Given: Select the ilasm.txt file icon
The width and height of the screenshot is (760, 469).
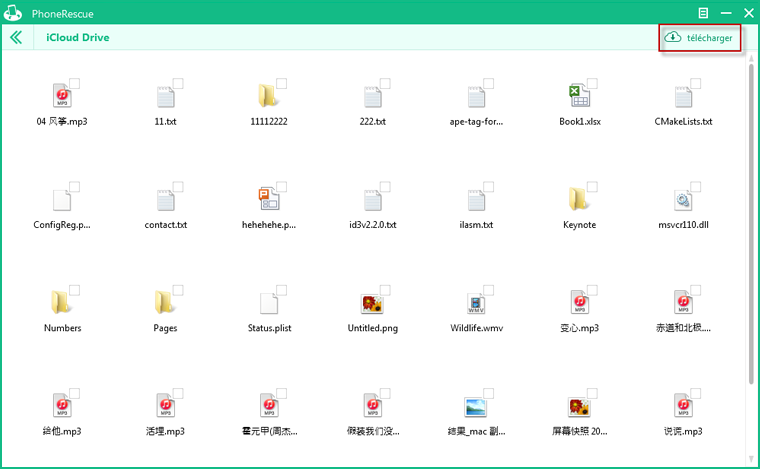Looking at the screenshot, I should point(476,199).
